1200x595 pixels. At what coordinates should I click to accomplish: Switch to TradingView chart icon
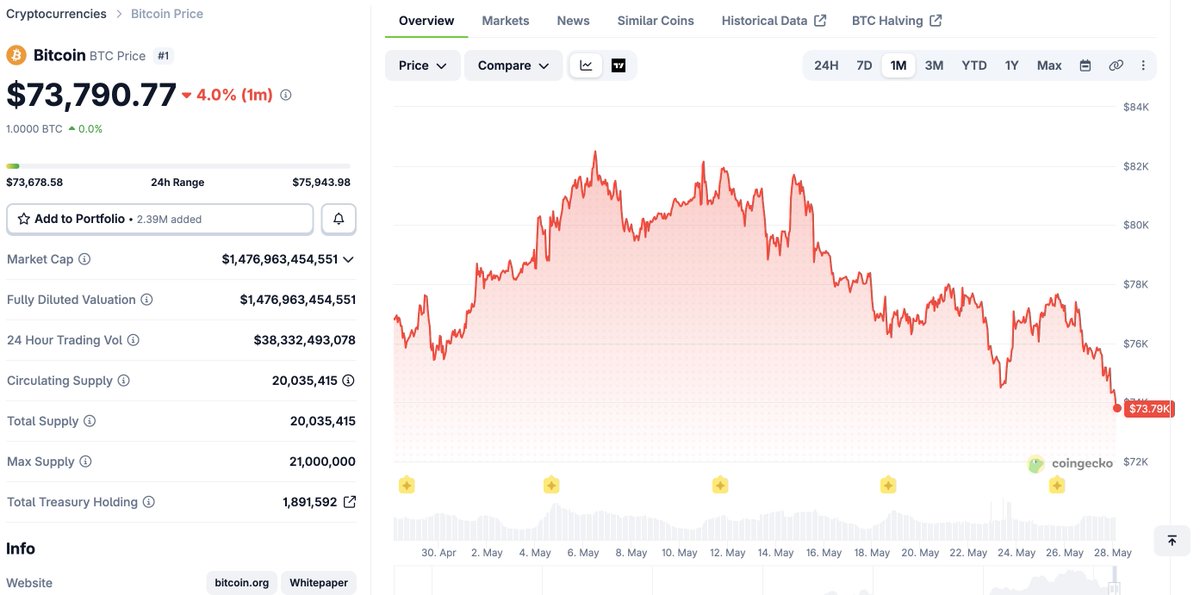point(618,65)
